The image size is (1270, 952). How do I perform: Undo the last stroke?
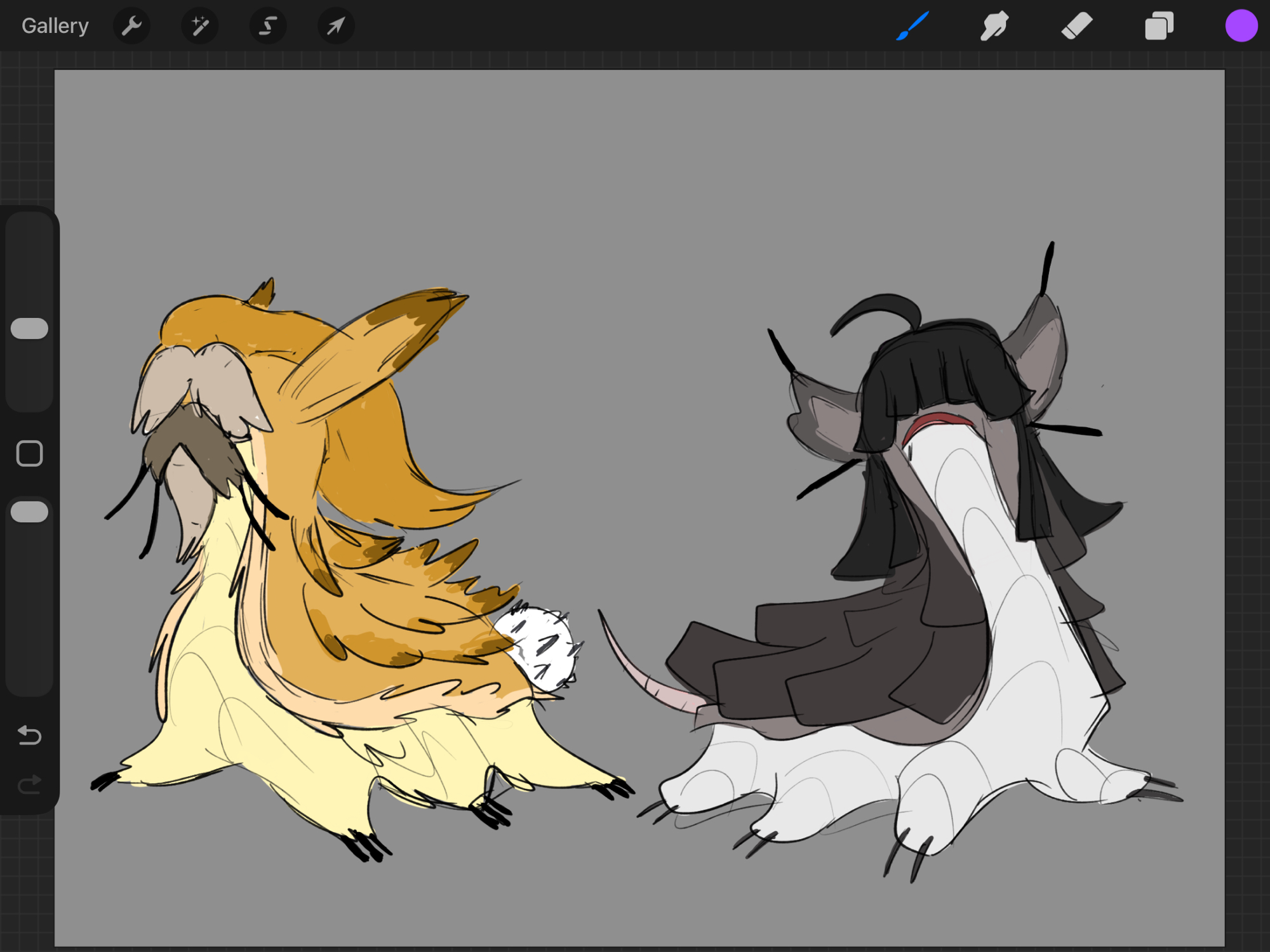pyautogui.click(x=29, y=735)
